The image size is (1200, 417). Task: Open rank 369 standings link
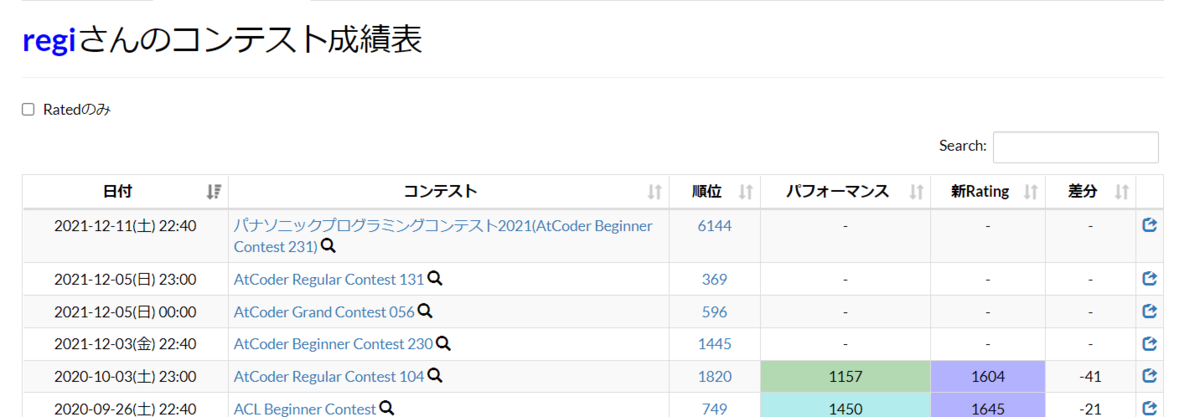tap(715, 279)
